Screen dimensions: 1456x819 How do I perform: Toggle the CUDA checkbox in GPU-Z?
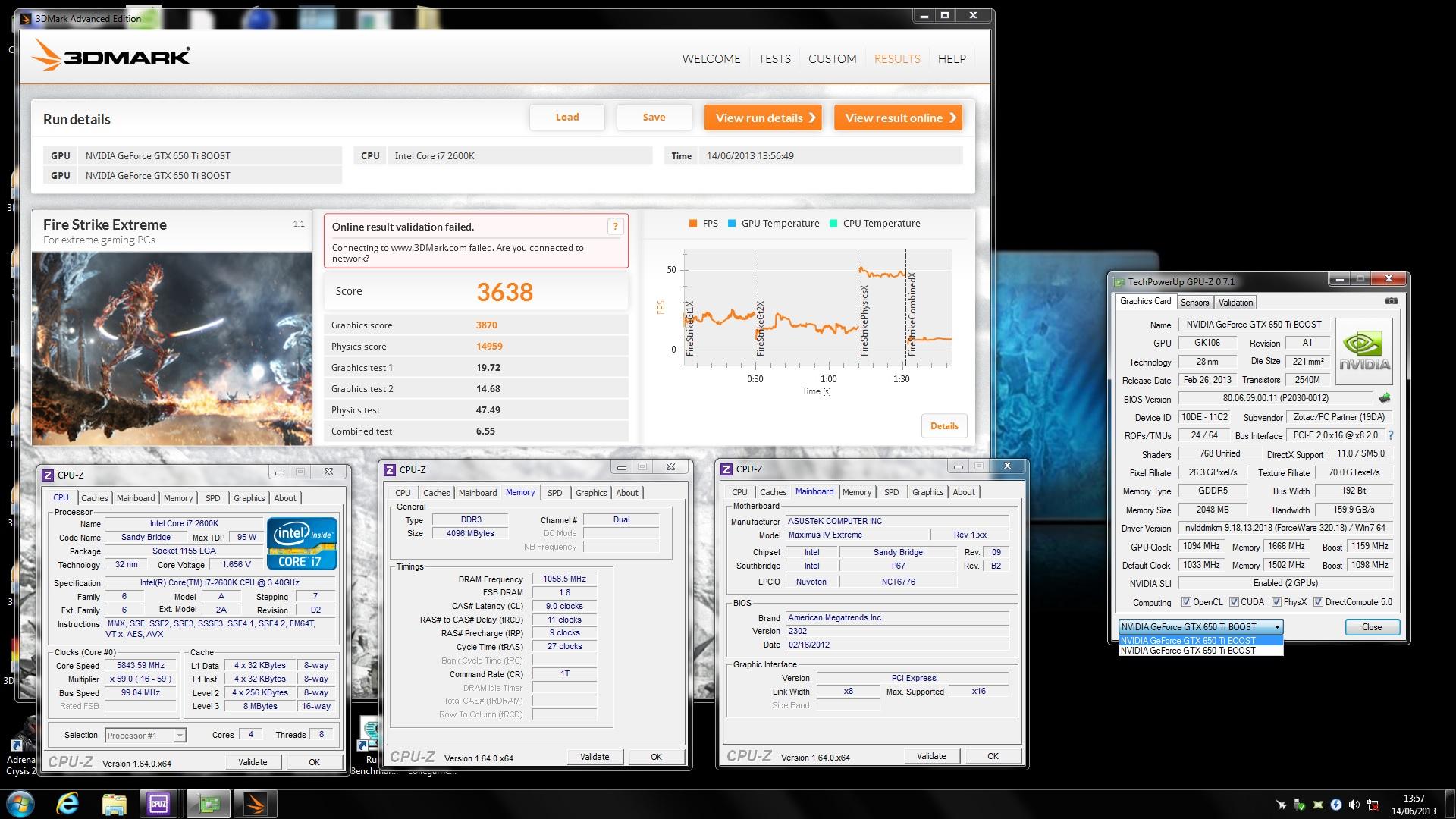click(1234, 602)
